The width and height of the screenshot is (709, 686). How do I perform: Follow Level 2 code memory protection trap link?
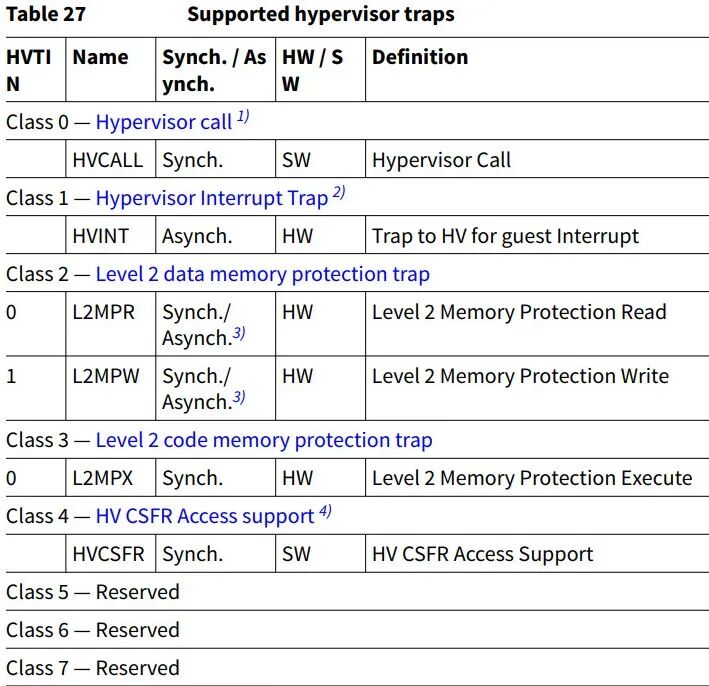point(264,440)
